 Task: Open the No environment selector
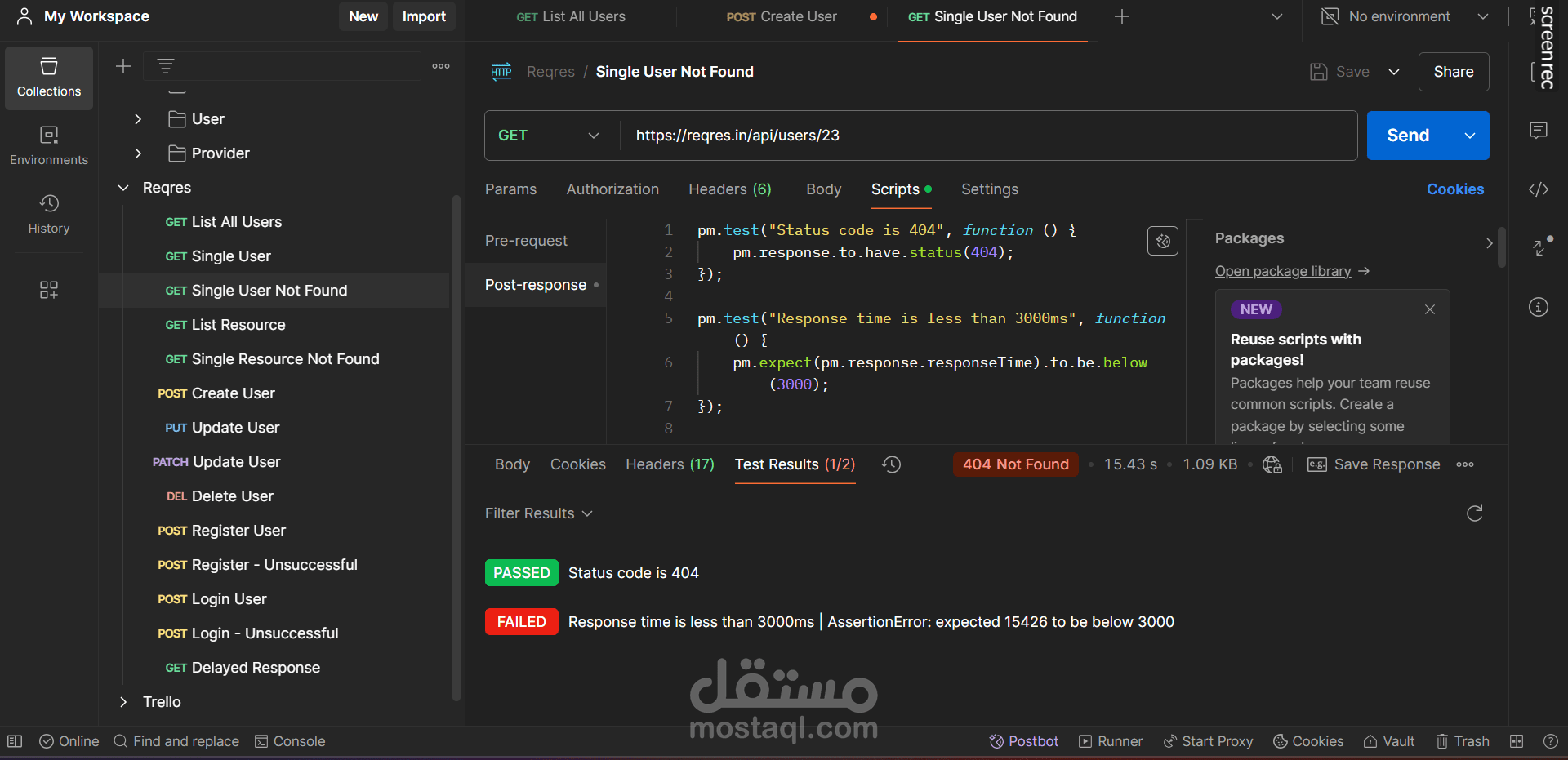1405,16
